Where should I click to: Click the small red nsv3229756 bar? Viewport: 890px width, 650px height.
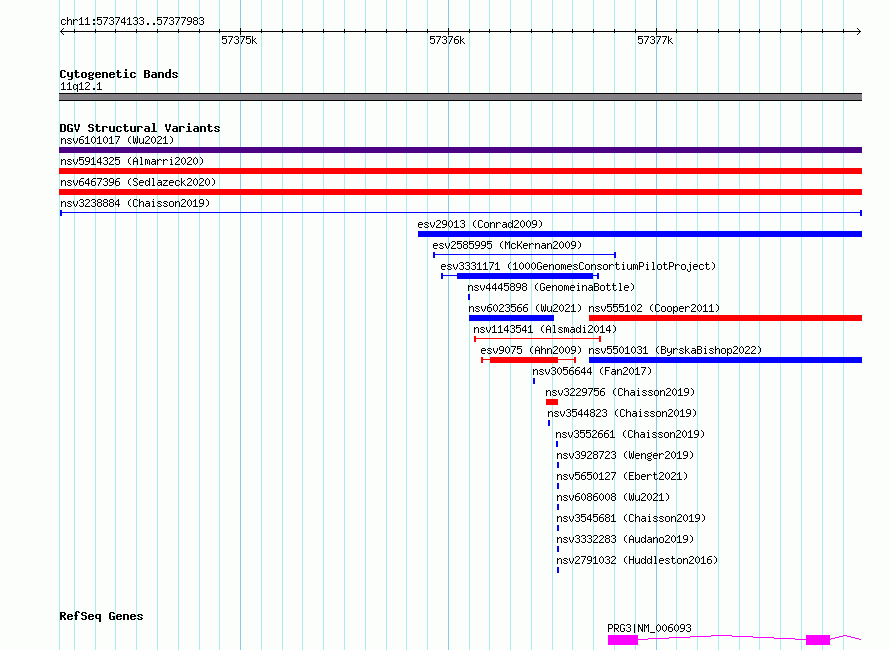[x=552, y=402]
